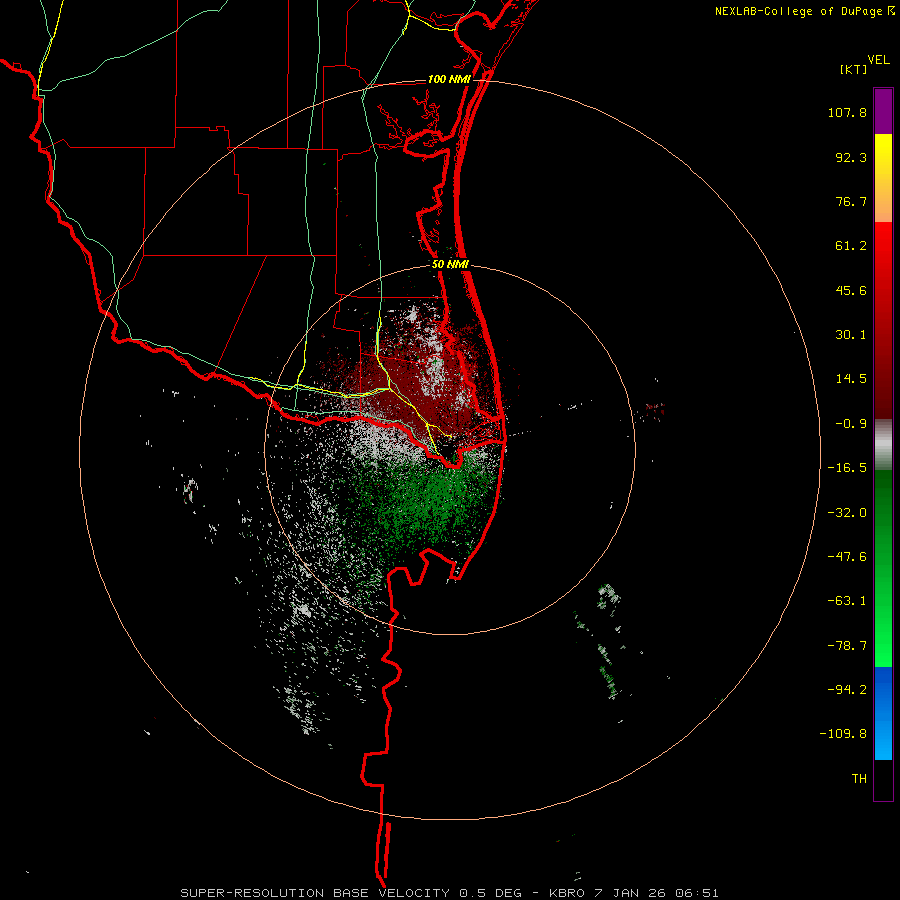The height and width of the screenshot is (900, 900).
Task: Click the -0.9 velocity scale value
Action: pyautogui.click(x=851, y=424)
